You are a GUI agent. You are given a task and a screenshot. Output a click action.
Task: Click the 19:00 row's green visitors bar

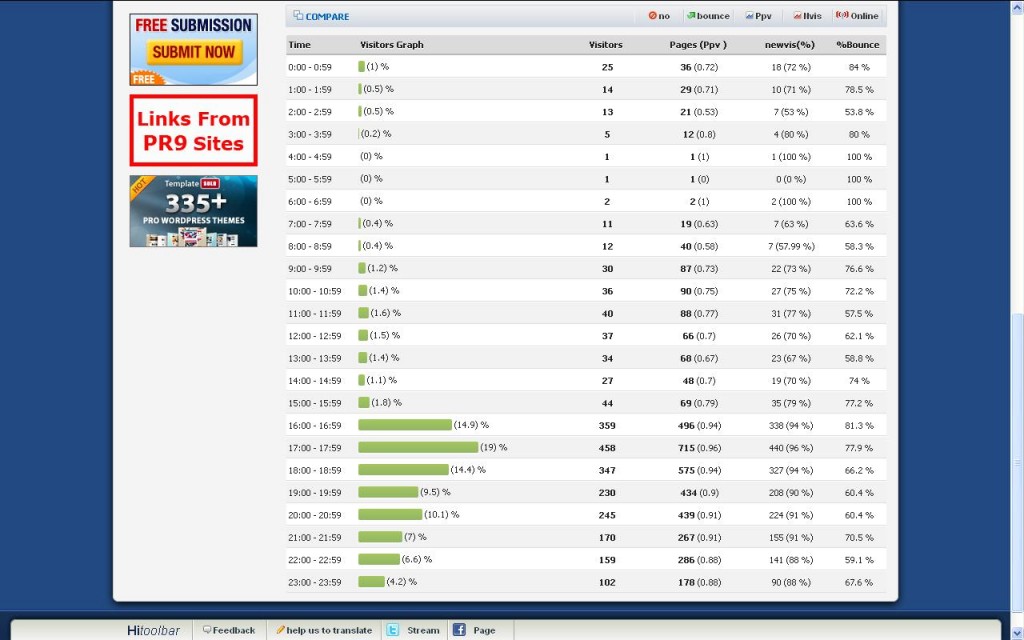pos(388,492)
